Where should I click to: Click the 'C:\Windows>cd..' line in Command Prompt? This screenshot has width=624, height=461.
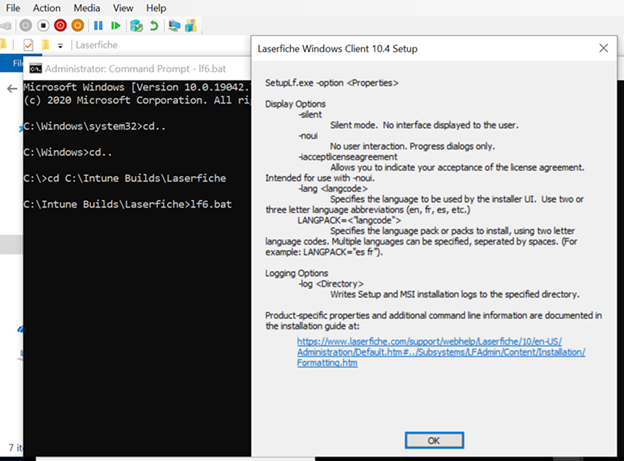(68, 152)
